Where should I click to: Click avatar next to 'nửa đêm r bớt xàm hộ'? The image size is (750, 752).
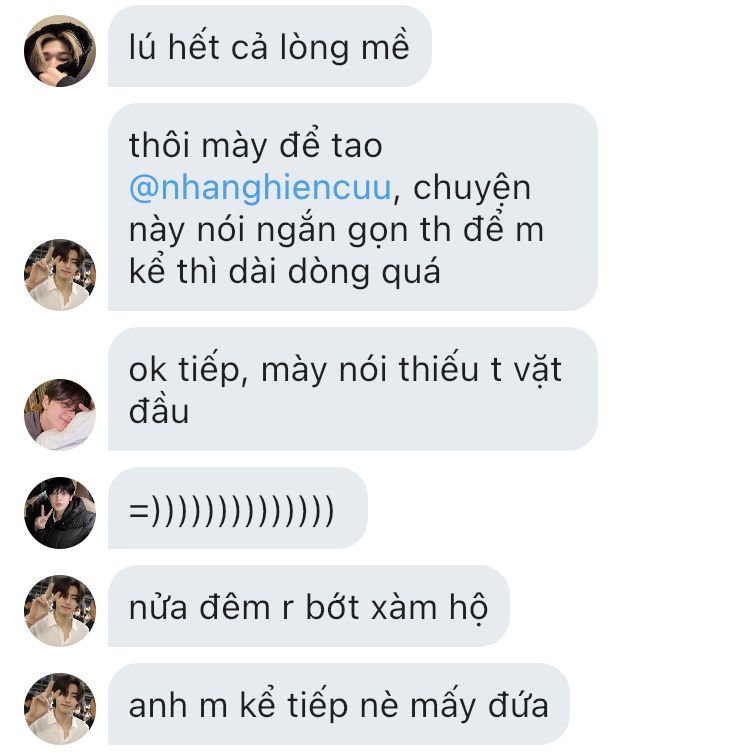point(60,611)
